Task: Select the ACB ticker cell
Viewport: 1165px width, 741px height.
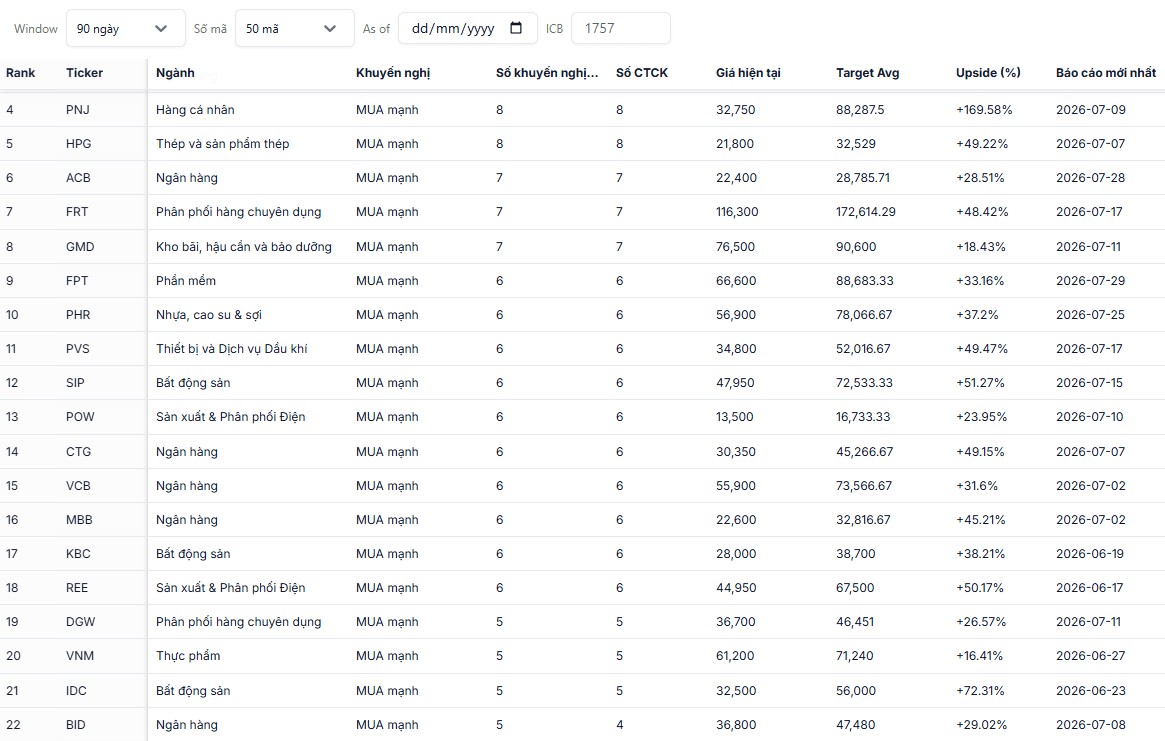Action: 78,178
